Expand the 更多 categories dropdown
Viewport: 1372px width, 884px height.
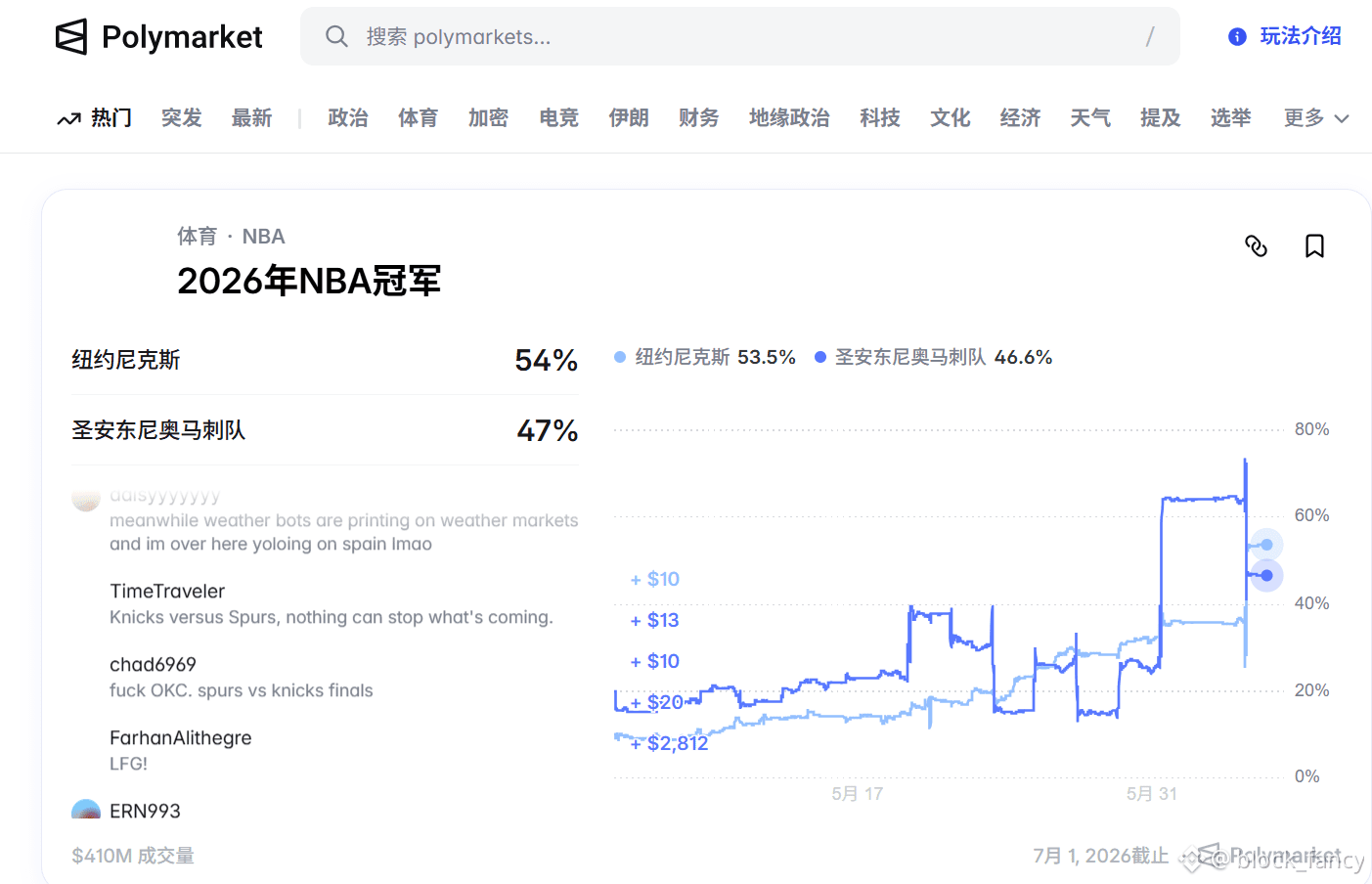1316,118
